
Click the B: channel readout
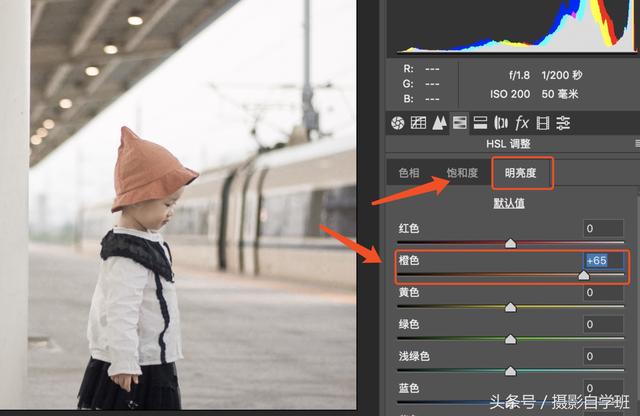(x=421, y=99)
